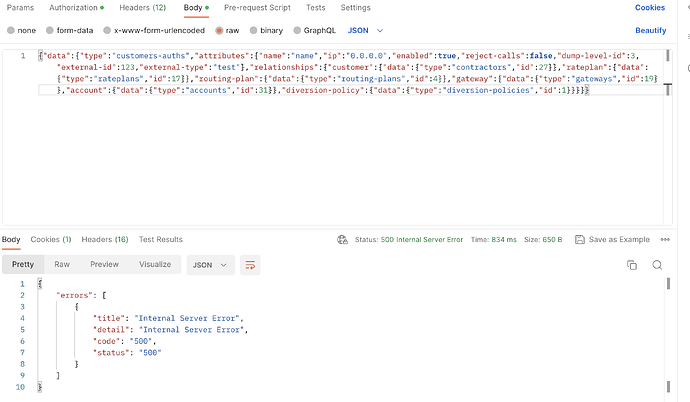Toggle response line wrapping icon
Image resolution: width=690 pixels, height=402 pixels.
pos(250,265)
